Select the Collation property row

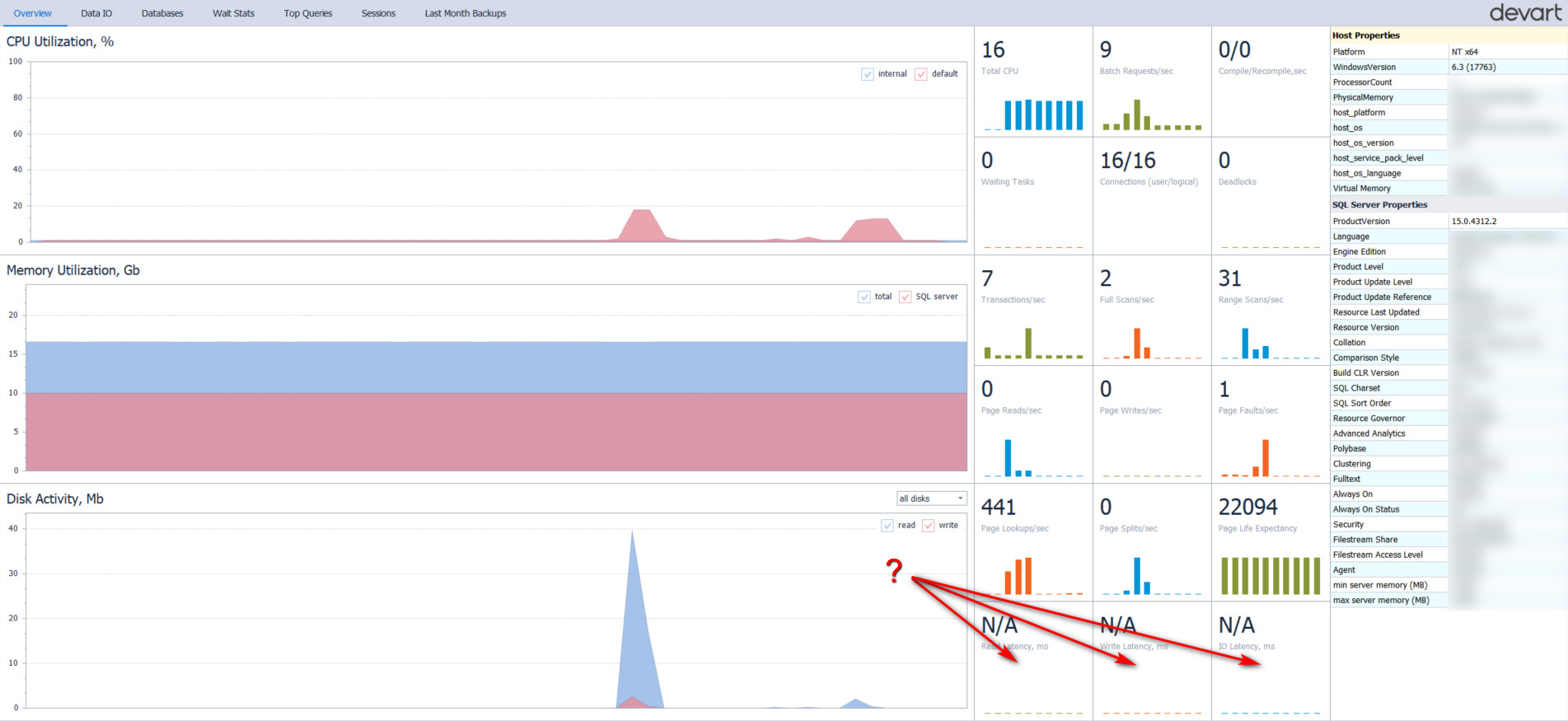(x=1449, y=343)
